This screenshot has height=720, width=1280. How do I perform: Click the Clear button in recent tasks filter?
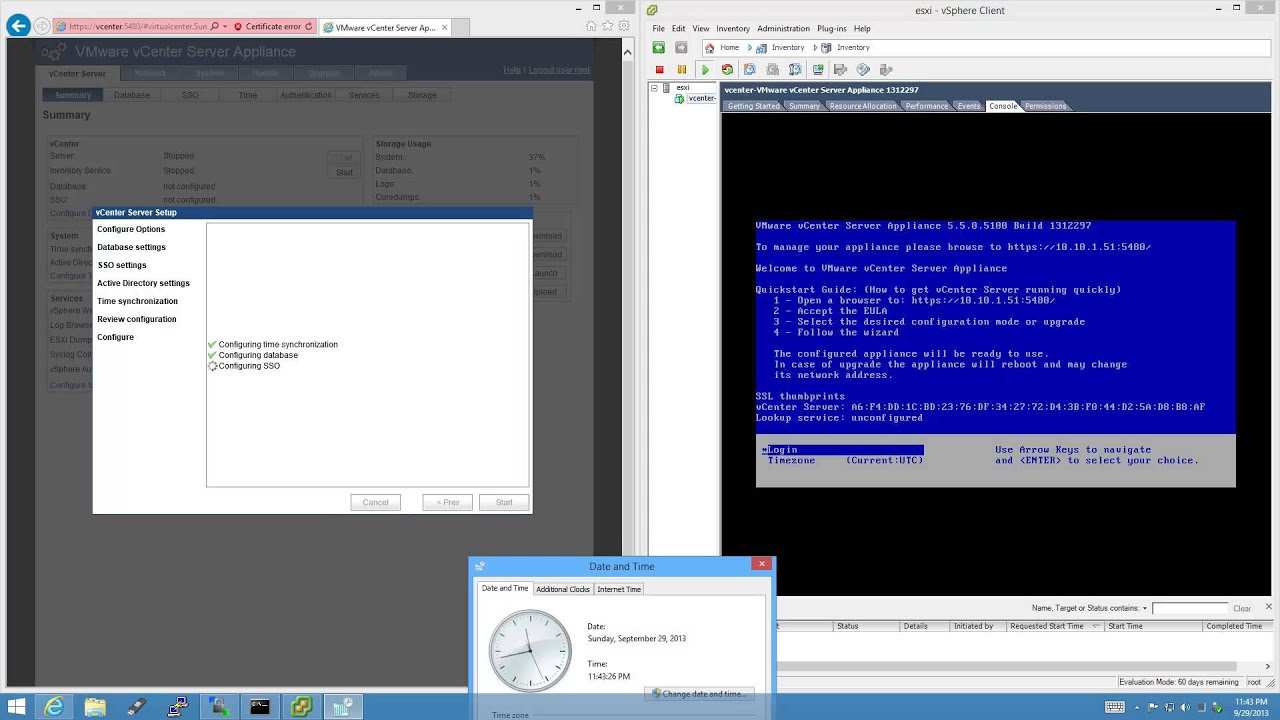coord(1242,608)
